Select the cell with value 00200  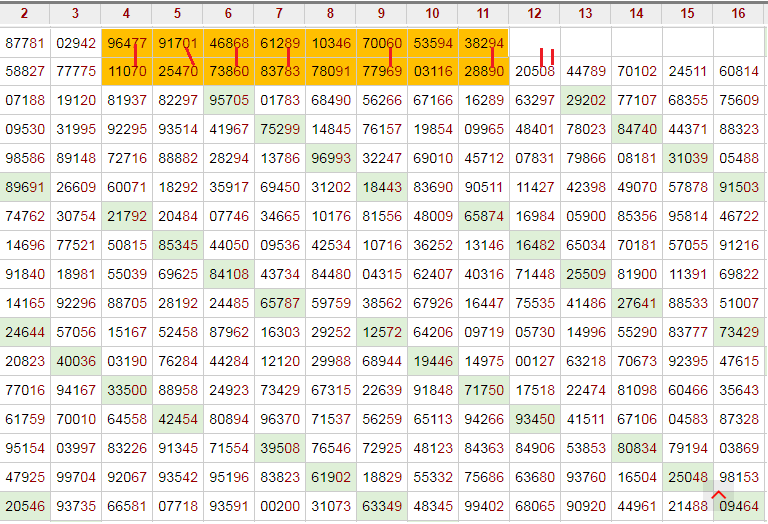(x=279, y=507)
